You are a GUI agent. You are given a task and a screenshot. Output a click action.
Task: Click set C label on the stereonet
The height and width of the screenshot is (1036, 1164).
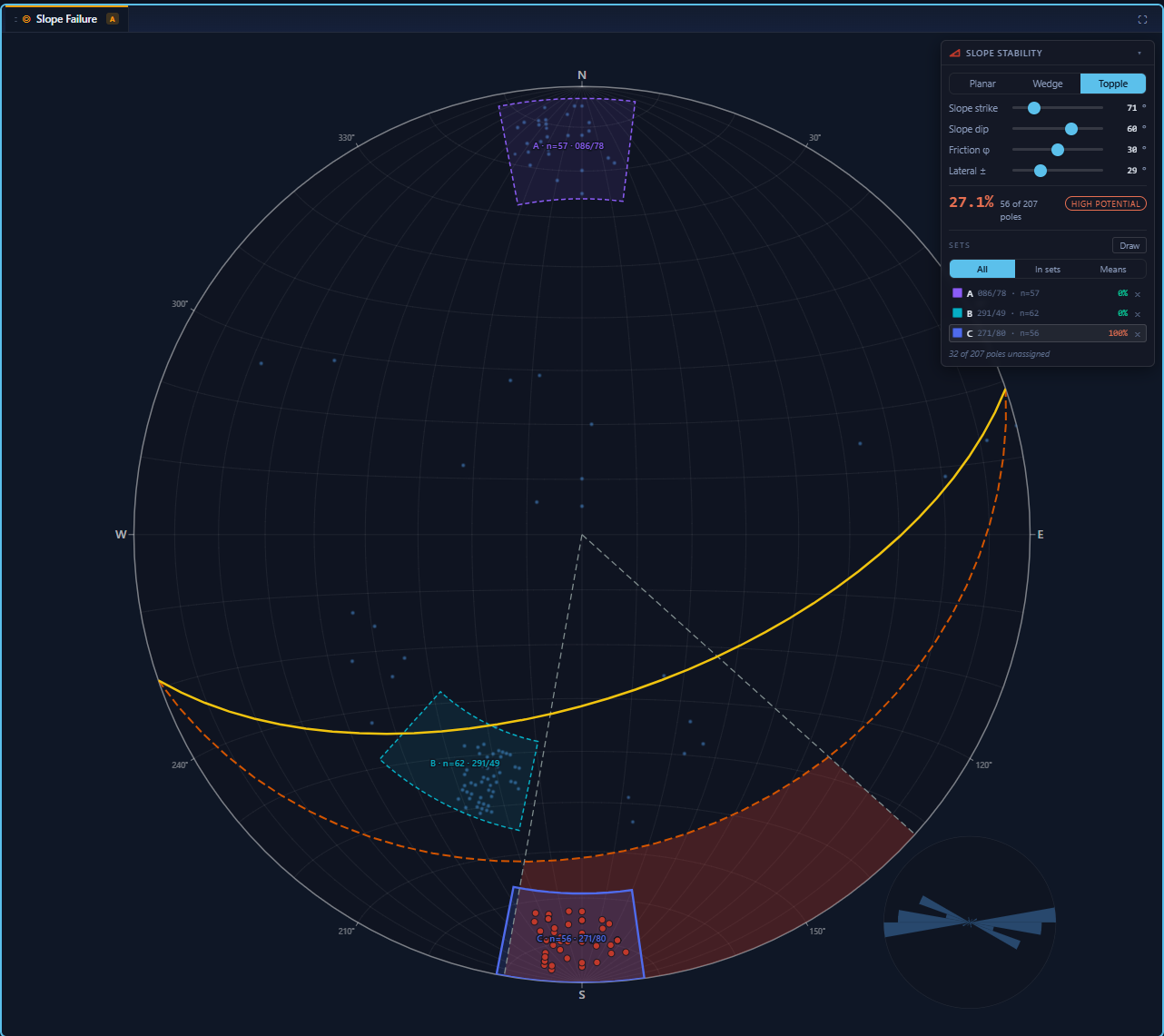point(571,939)
